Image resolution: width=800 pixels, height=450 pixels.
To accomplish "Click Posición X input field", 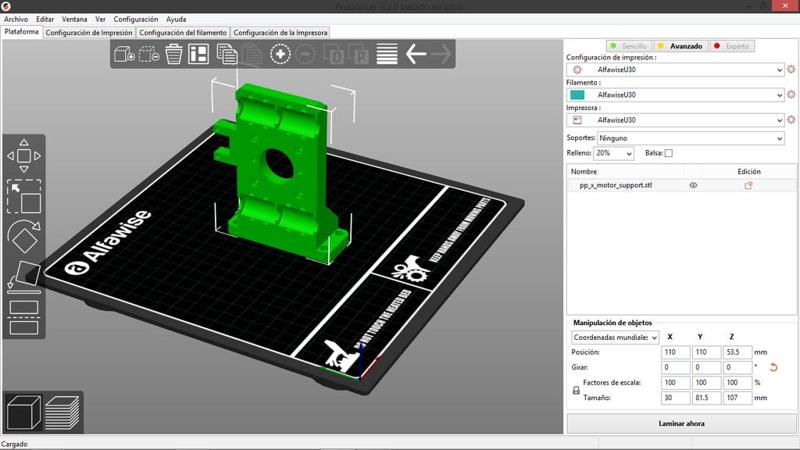I will 675,352.
